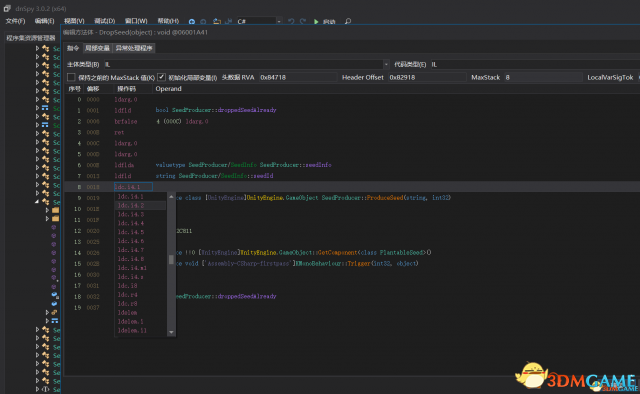Open the 调试(D) menu
The width and height of the screenshot is (640, 394).
[x=104, y=21]
